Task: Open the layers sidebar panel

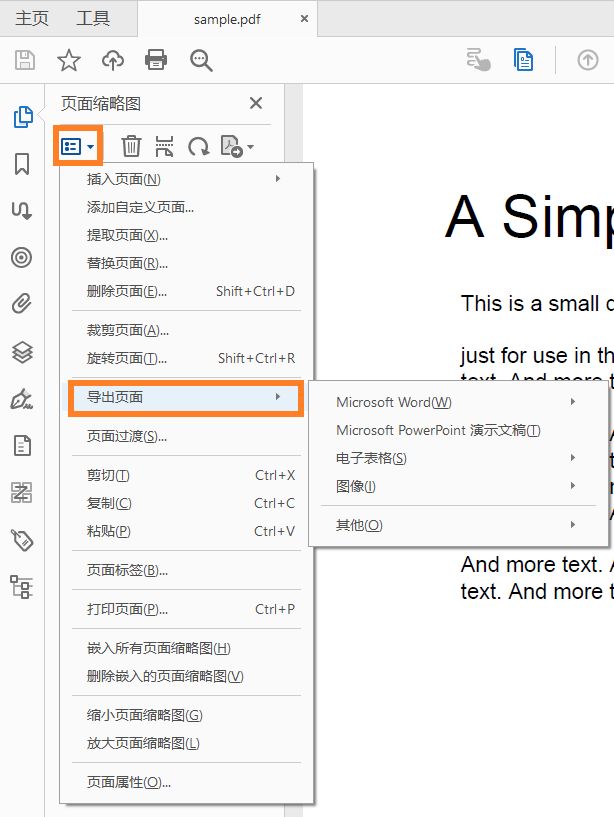Action: click(x=22, y=352)
